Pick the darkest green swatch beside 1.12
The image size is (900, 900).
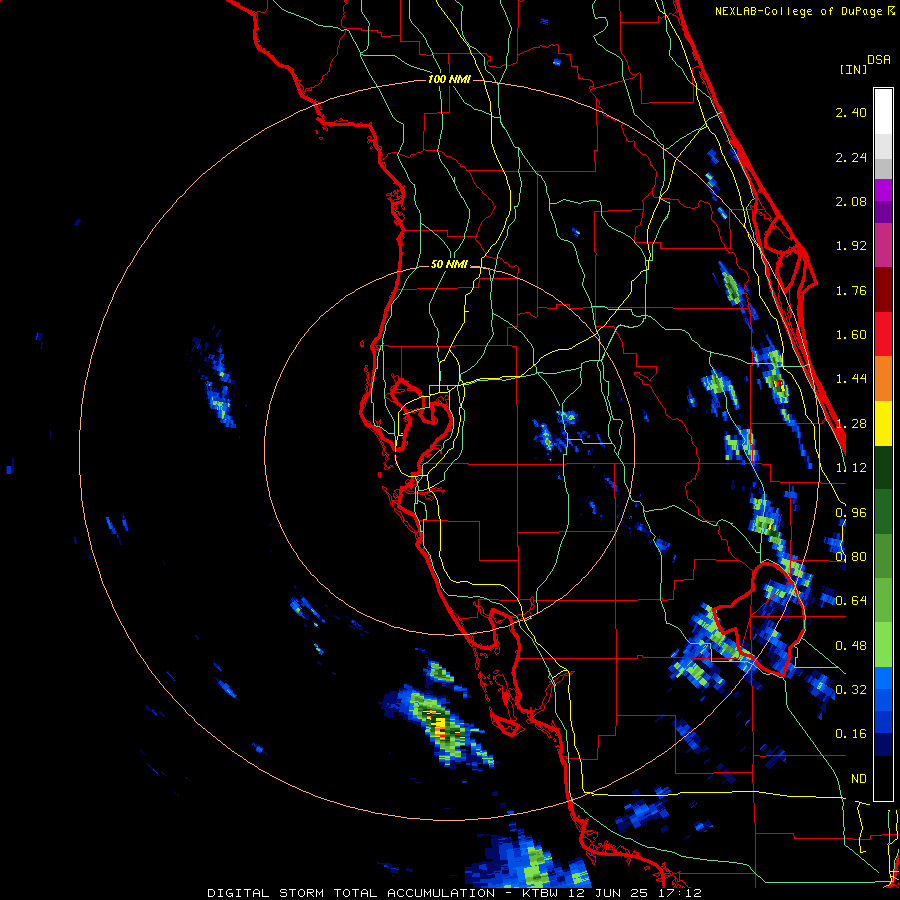pyautogui.click(x=883, y=467)
